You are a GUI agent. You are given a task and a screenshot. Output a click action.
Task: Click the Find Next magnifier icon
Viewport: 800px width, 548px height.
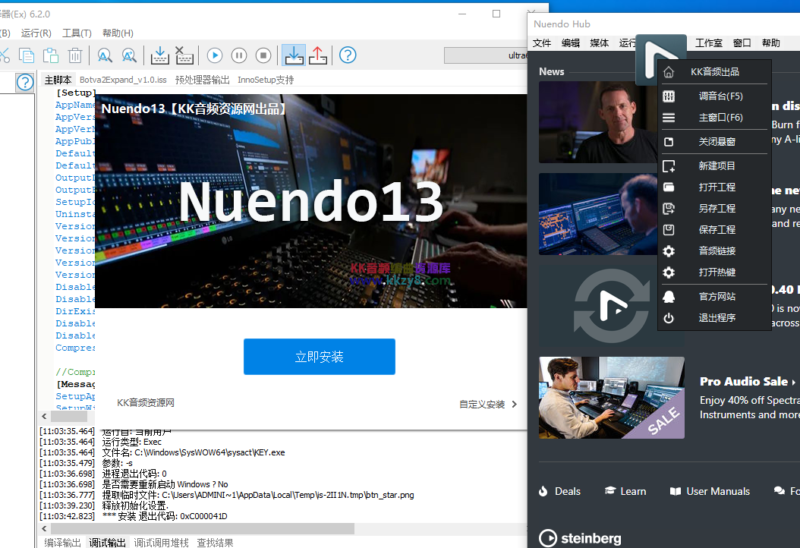click(x=129, y=55)
